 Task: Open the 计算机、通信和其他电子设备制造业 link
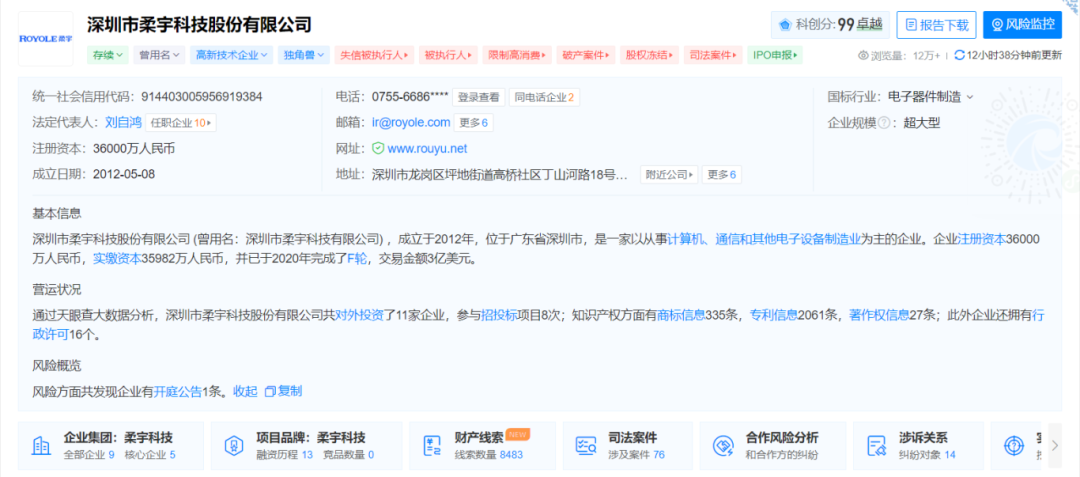pyautogui.click(x=765, y=240)
